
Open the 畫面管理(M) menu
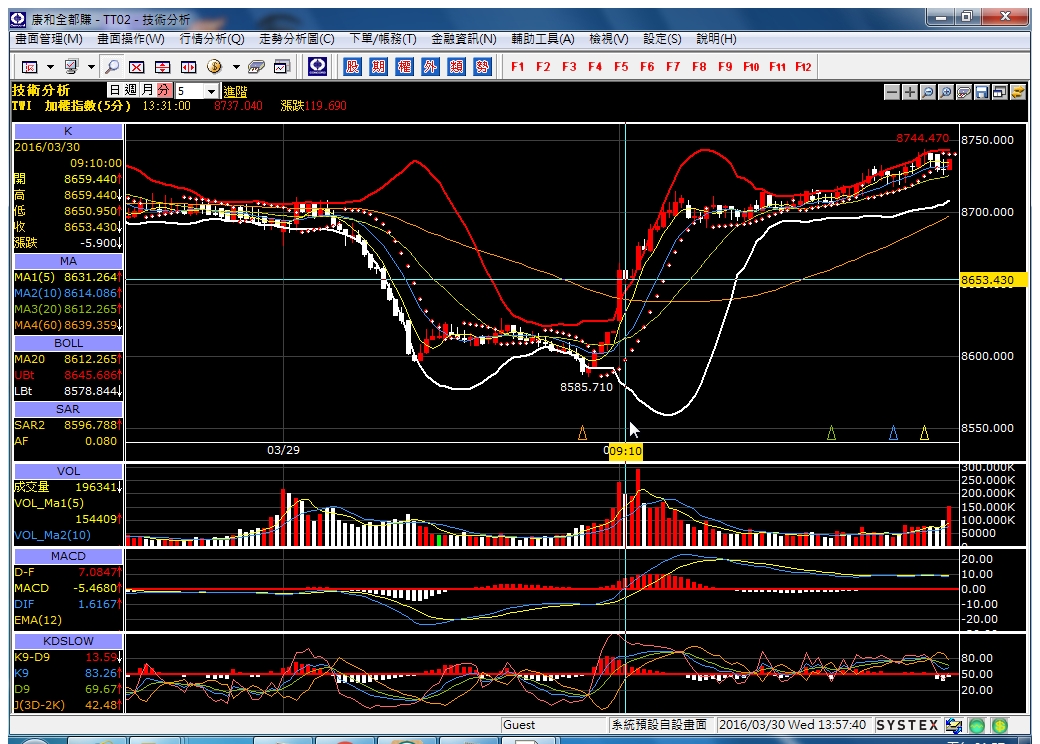[48, 39]
